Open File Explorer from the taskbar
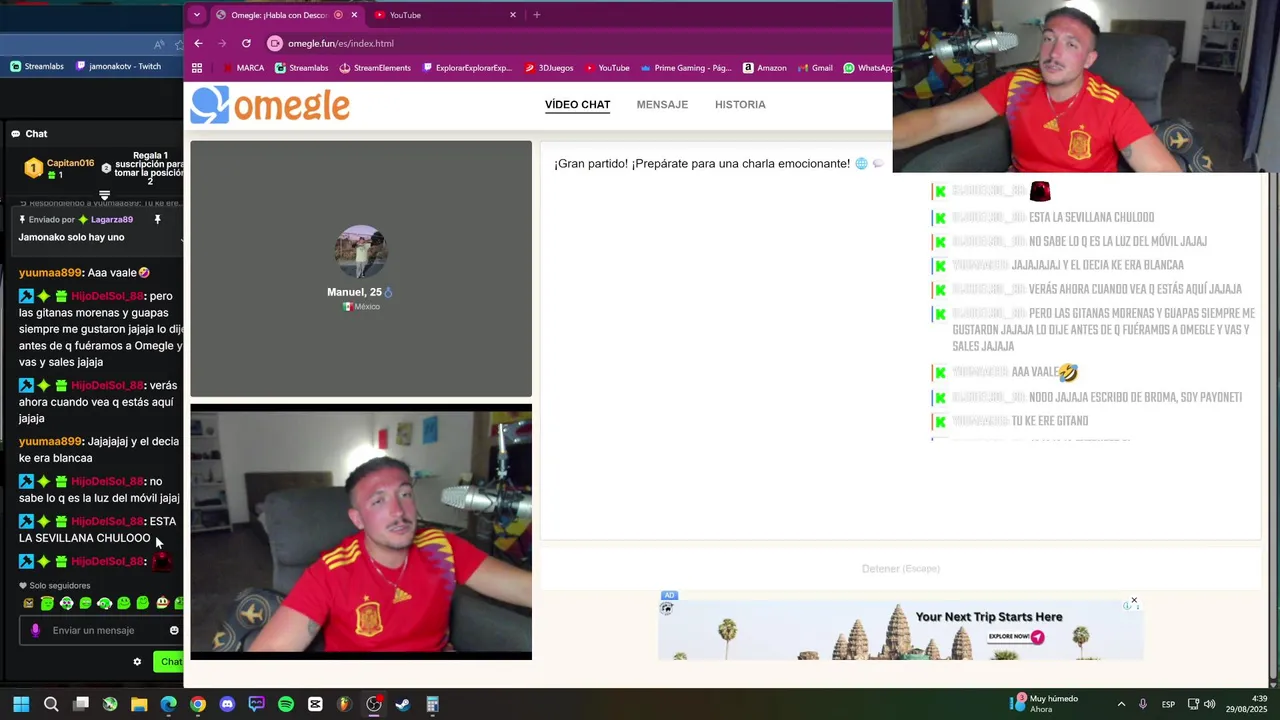 tap(139, 704)
